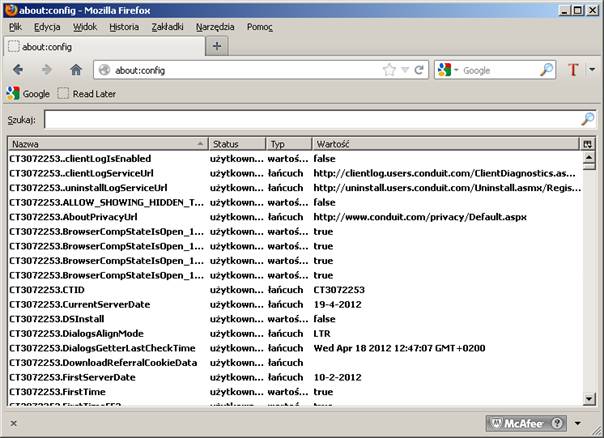Sort by the Wartość column header

click(x=445, y=144)
